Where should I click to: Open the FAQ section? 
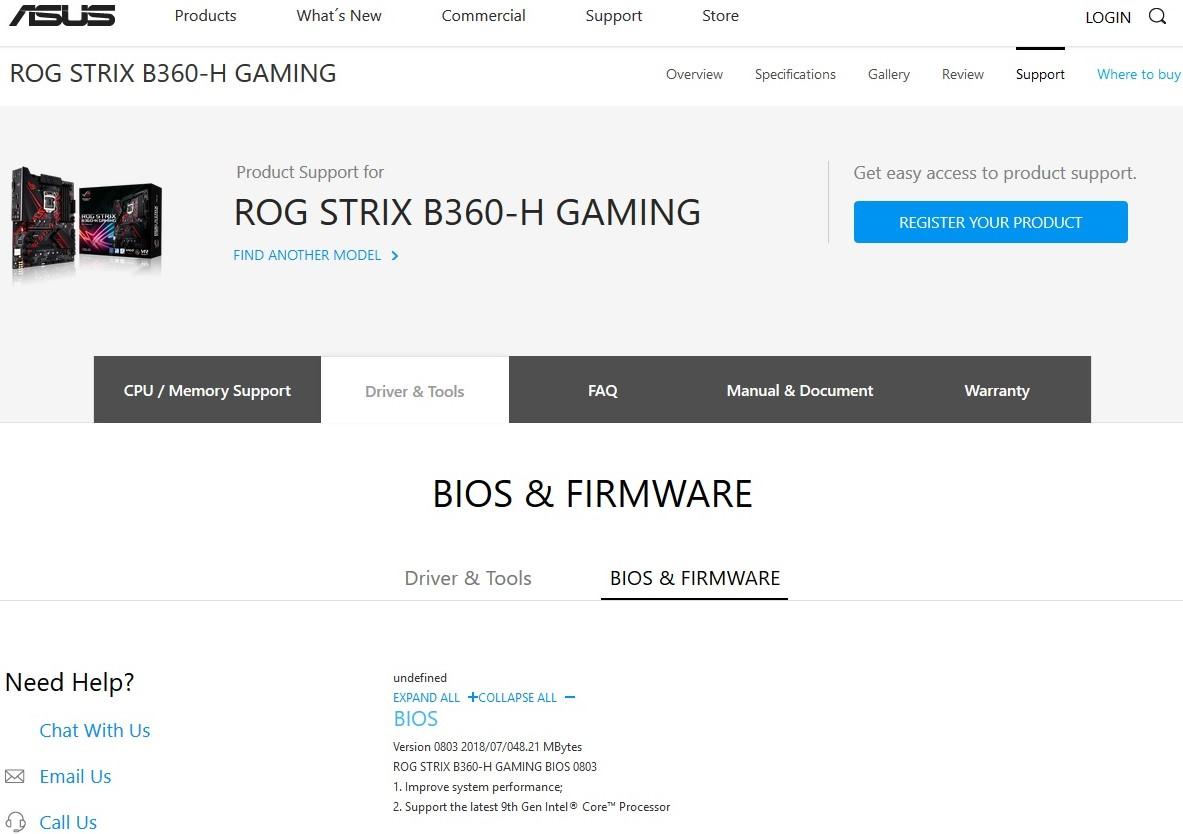coord(603,390)
